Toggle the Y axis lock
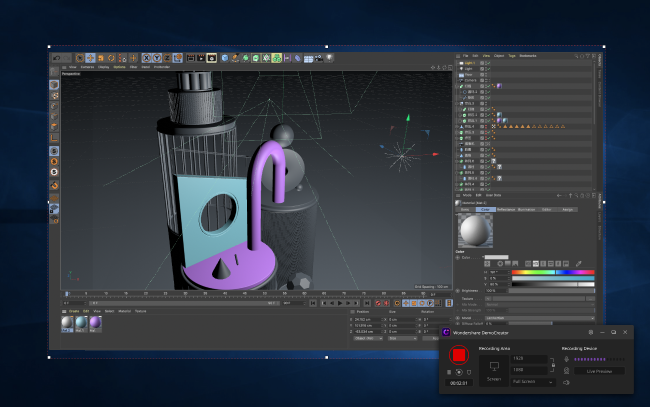Viewport: 650px width, 407px height. click(x=157, y=58)
